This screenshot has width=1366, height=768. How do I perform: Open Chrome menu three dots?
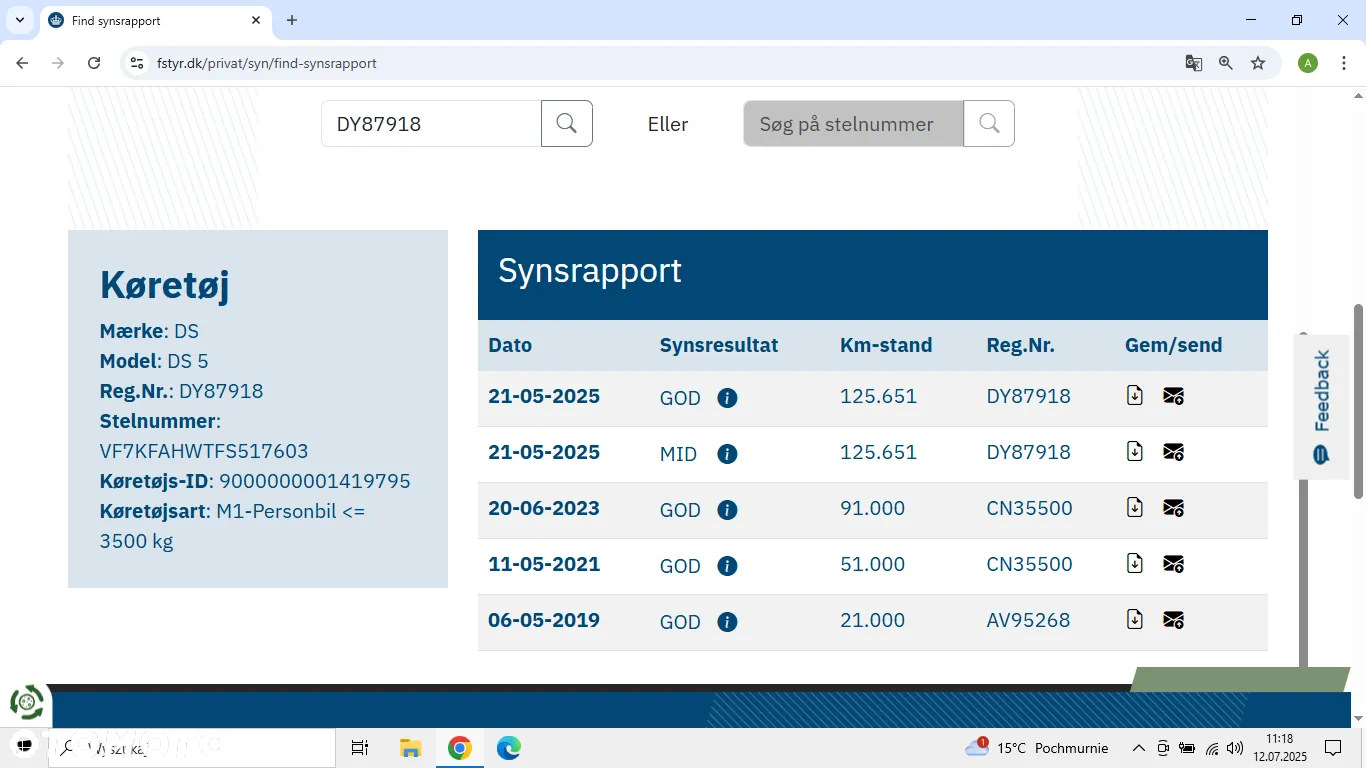click(1344, 63)
